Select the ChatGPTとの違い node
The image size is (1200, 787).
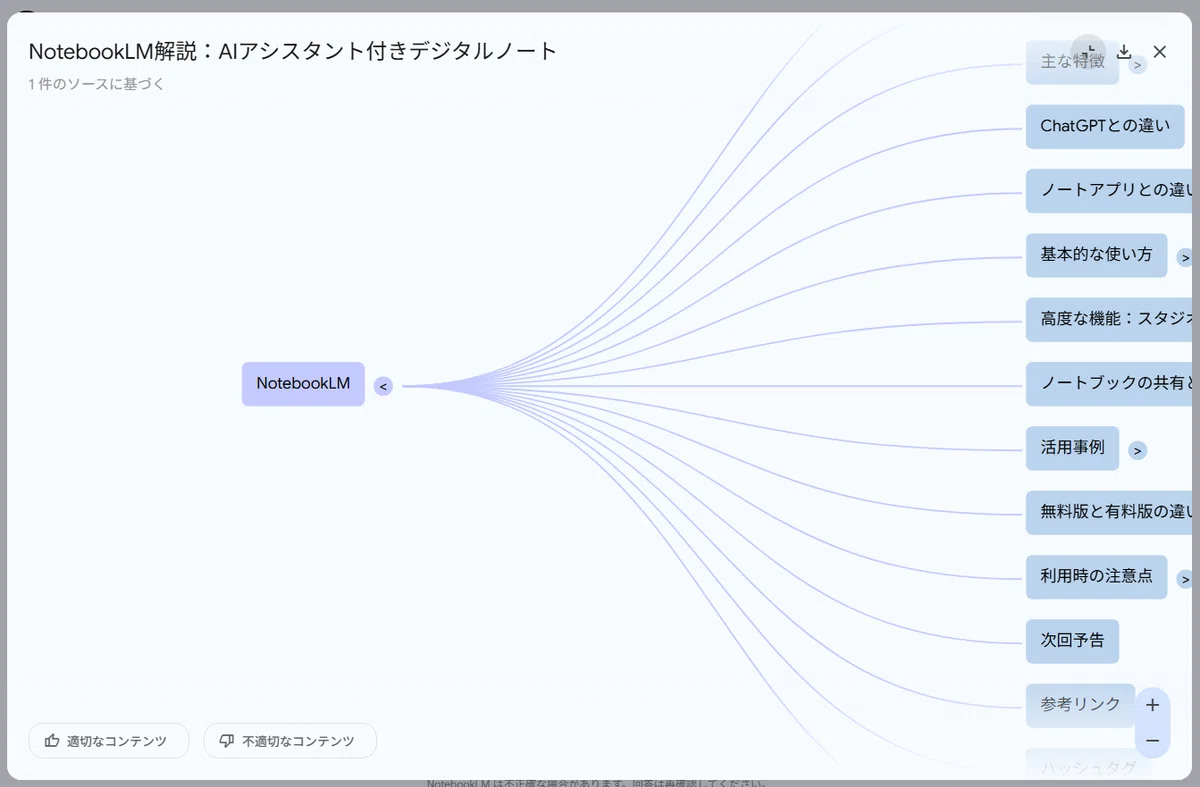pos(1105,127)
